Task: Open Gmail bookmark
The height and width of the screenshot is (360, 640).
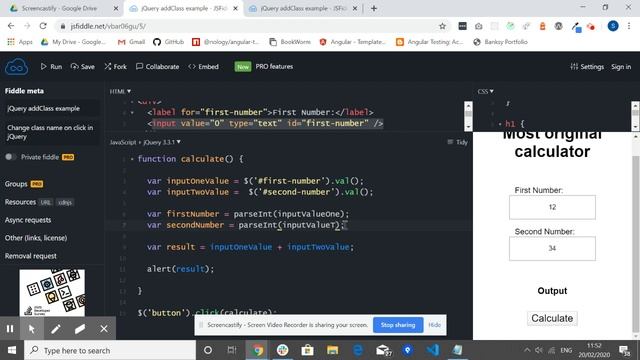Action: coord(131,42)
